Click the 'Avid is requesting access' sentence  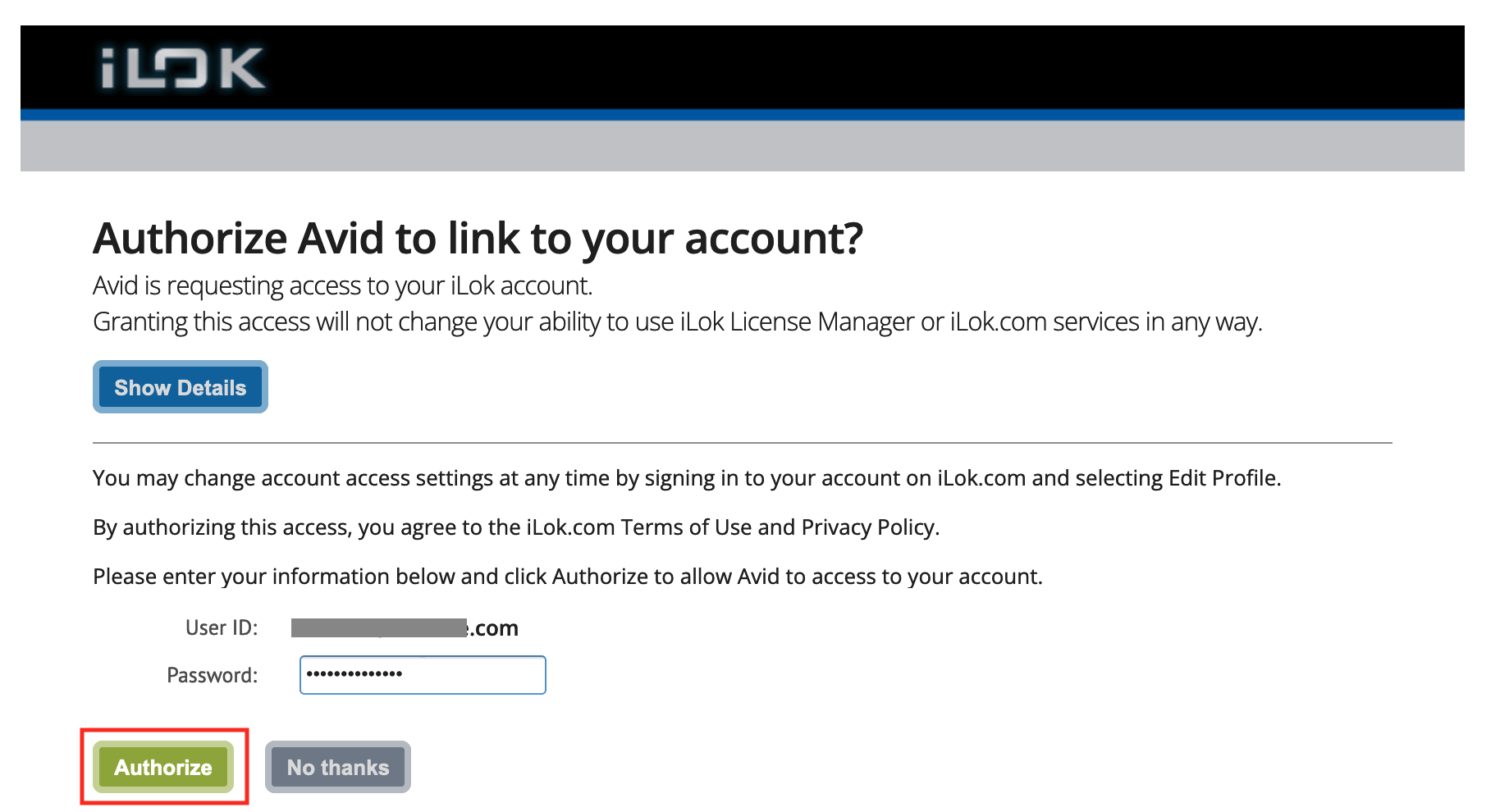(x=342, y=285)
